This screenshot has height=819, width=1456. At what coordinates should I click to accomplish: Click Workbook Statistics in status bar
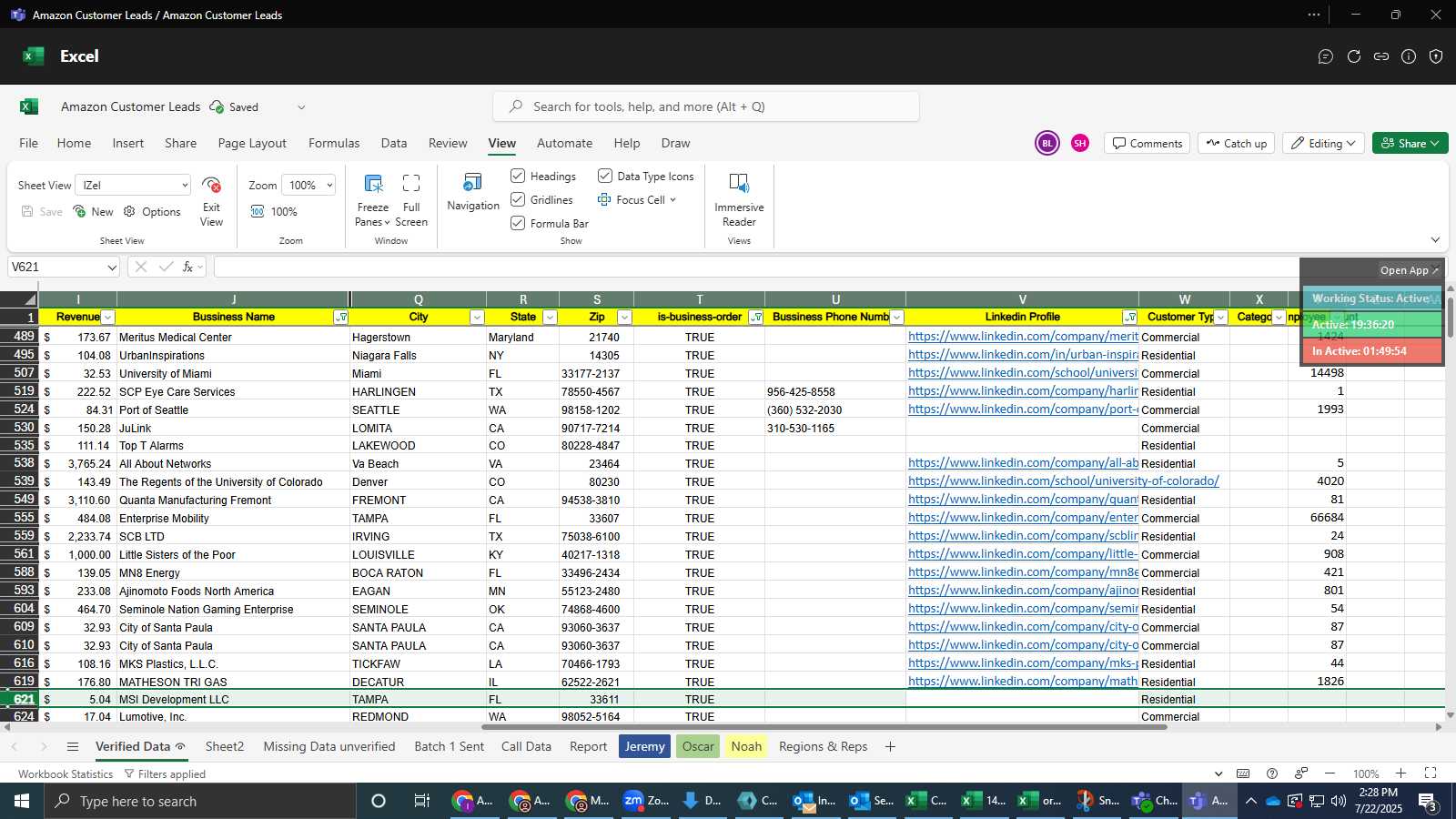click(x=66, y=773)
